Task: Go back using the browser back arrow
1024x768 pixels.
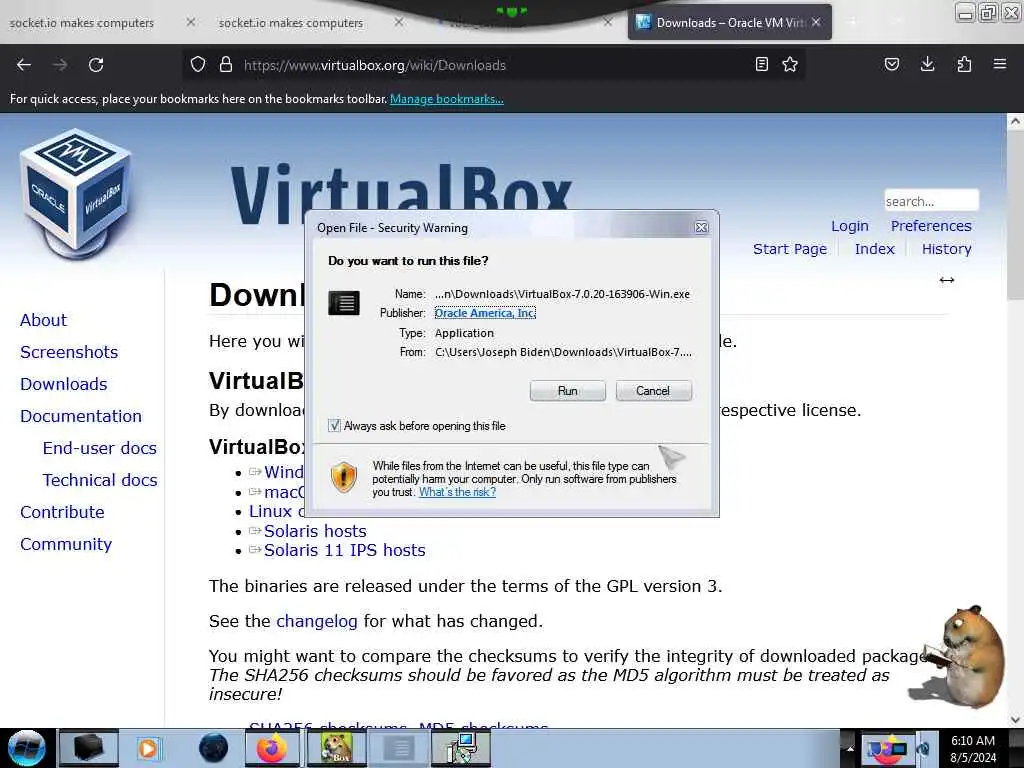Action: 24,65
